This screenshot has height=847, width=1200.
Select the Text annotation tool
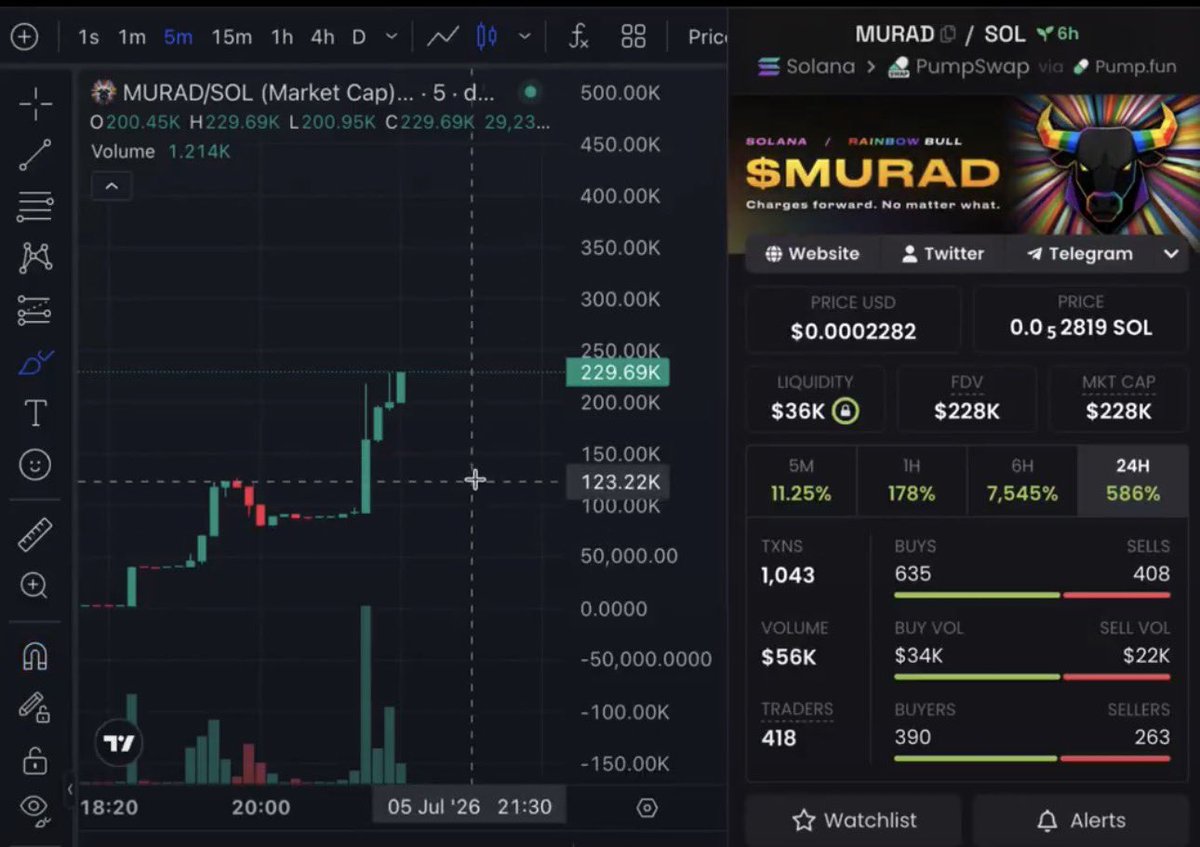coord(35,413)
